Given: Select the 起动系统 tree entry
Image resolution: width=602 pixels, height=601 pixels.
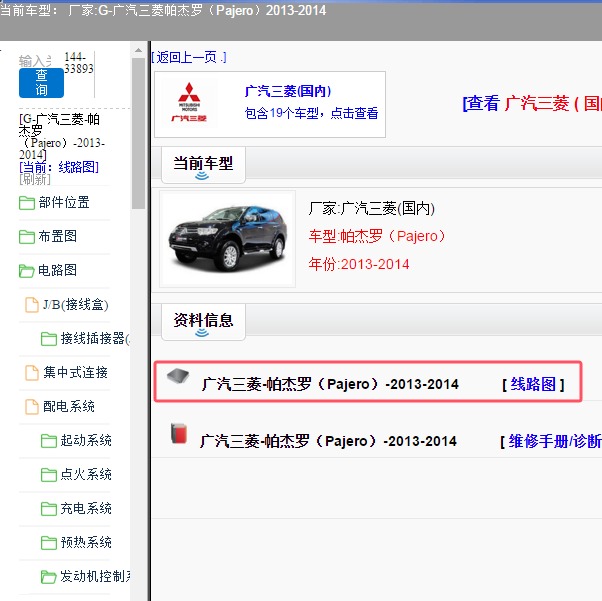Looking at the screenshot, I should [x=86, y=440].
